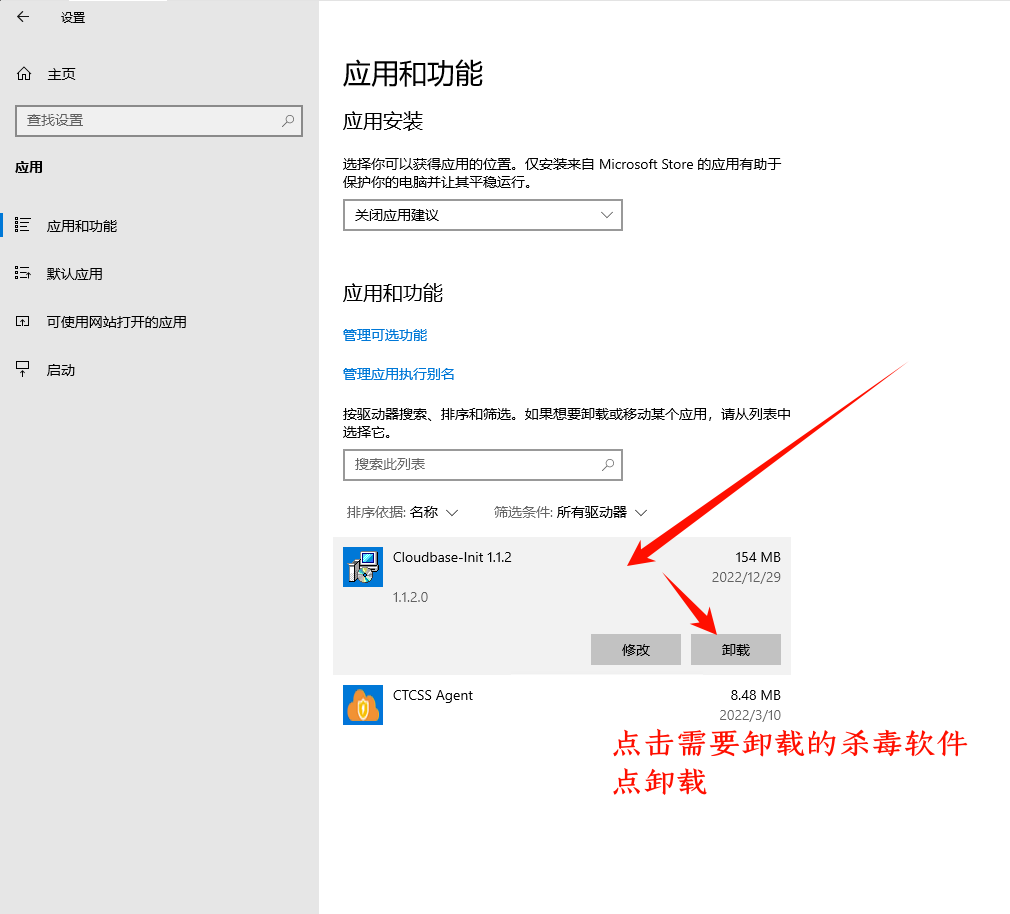Click the 启动 startup icon in sidebar
1010x914 pixels.
click(23, 370)
